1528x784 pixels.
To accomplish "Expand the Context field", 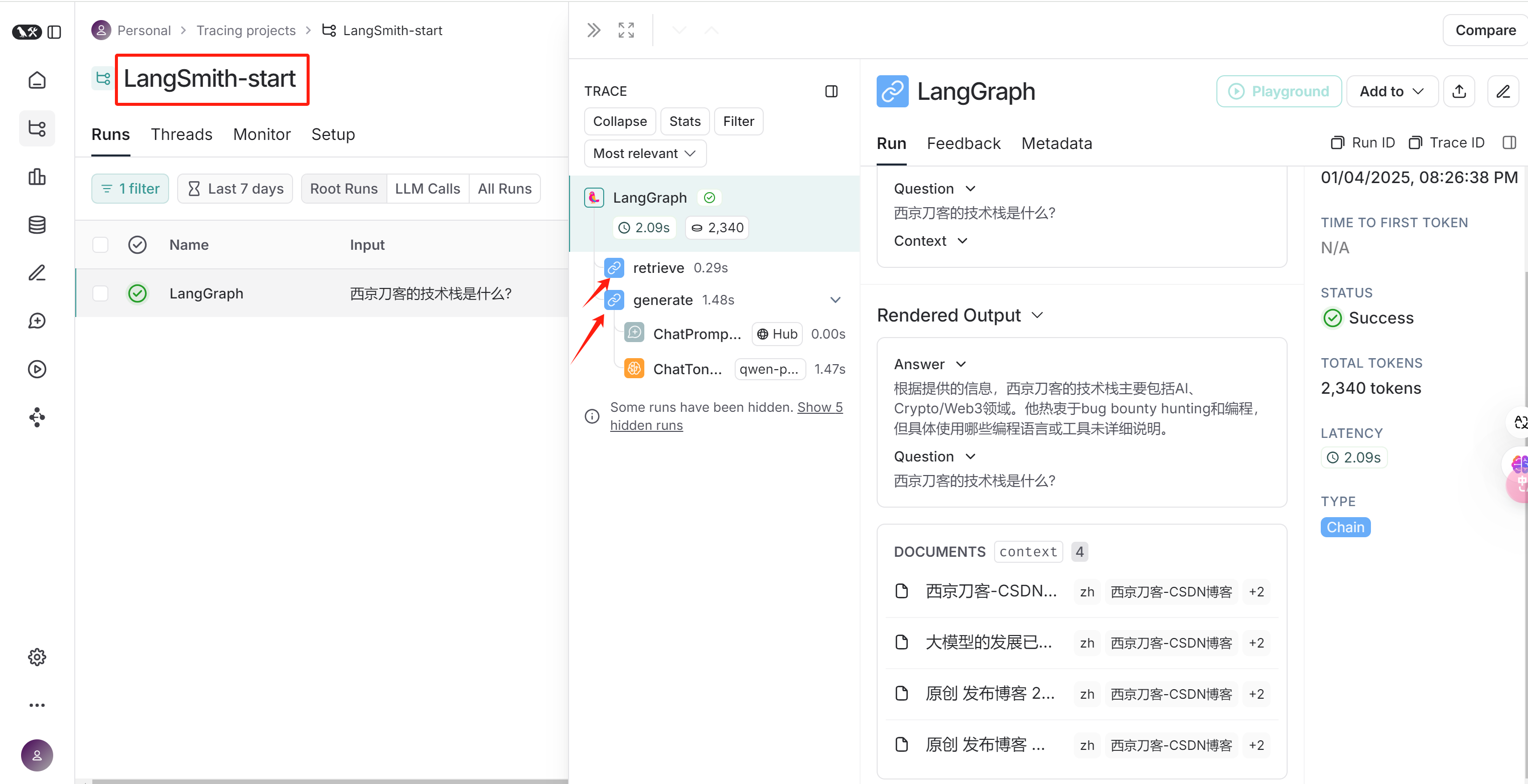I will (x=962, y=241).
